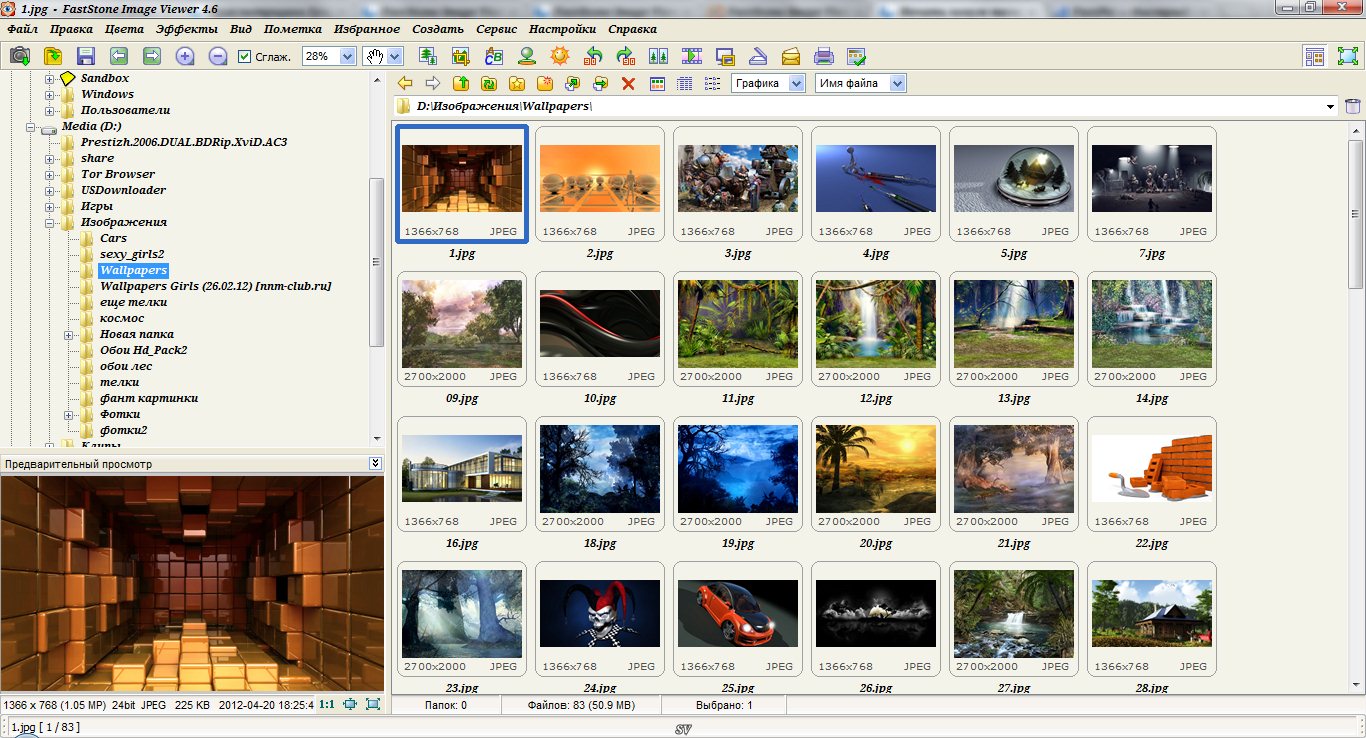The height and width of the screenshot is (738, 1366).
Task: Select the 25.jpg red car thumbnail
Action: (x=738, y=614)
